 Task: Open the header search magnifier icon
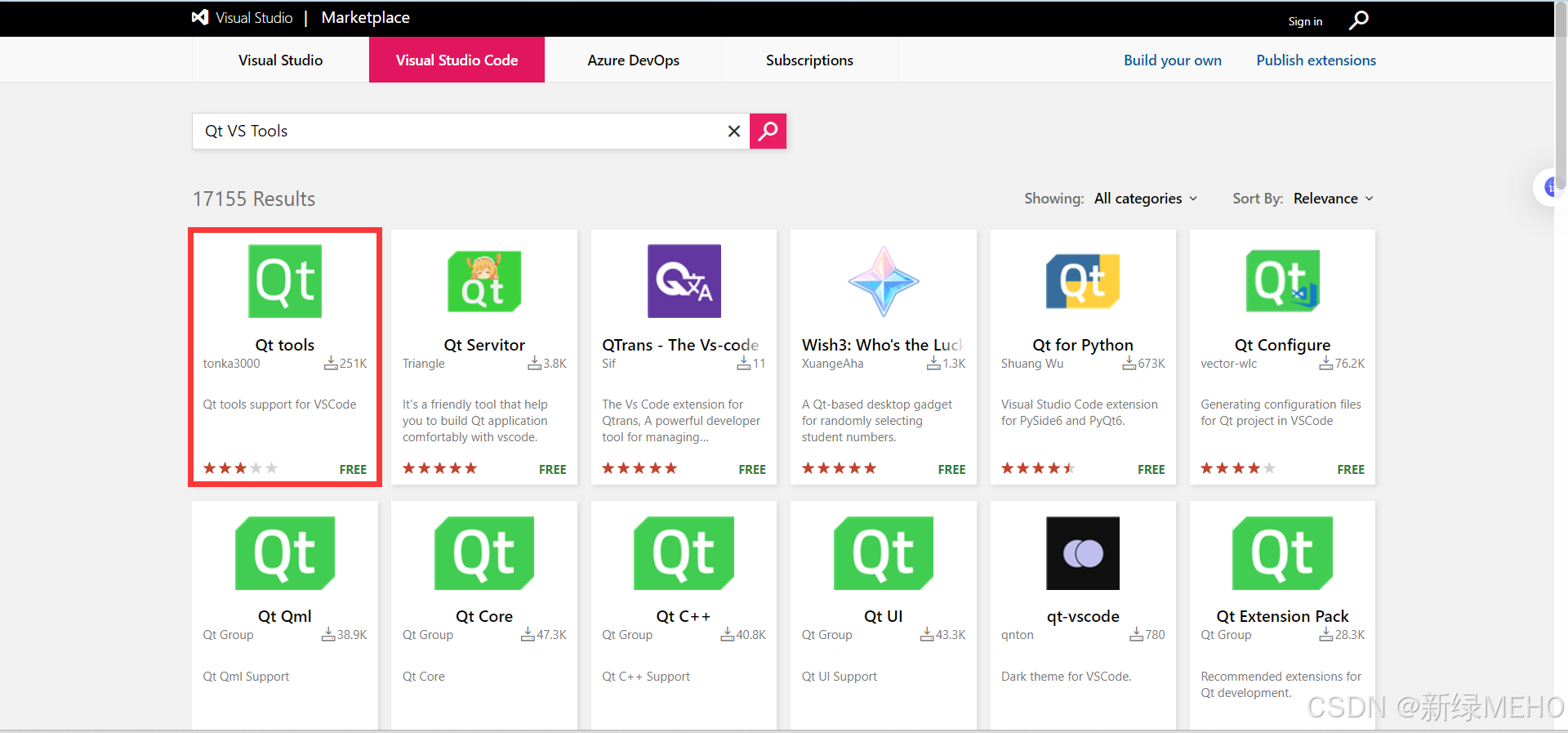1359,20
